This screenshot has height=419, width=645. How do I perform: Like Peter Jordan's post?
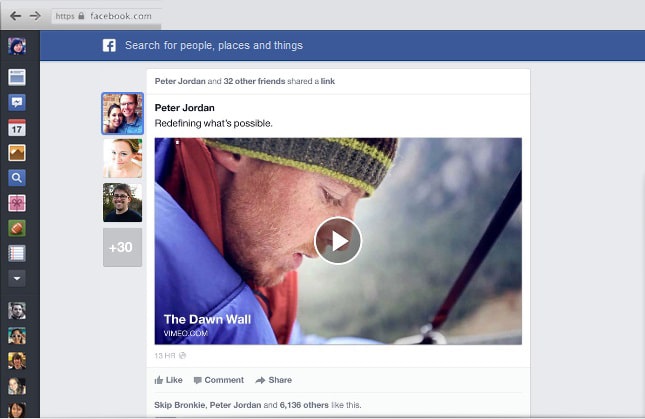click(x=168, y=380)
